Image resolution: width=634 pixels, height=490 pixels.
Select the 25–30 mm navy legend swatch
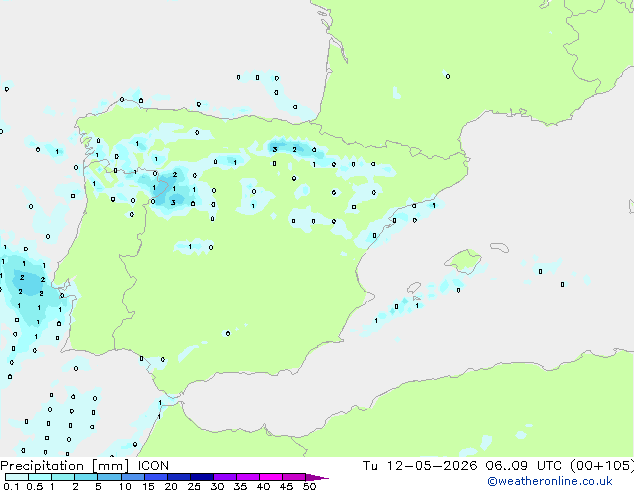202,477
